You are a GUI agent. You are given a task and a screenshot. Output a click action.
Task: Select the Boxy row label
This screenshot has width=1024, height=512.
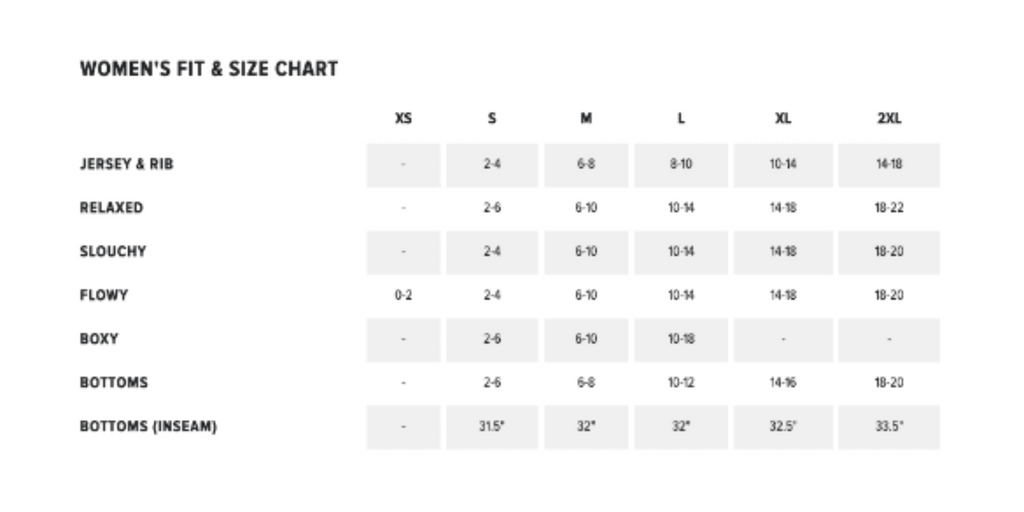(x=99, y=339)
